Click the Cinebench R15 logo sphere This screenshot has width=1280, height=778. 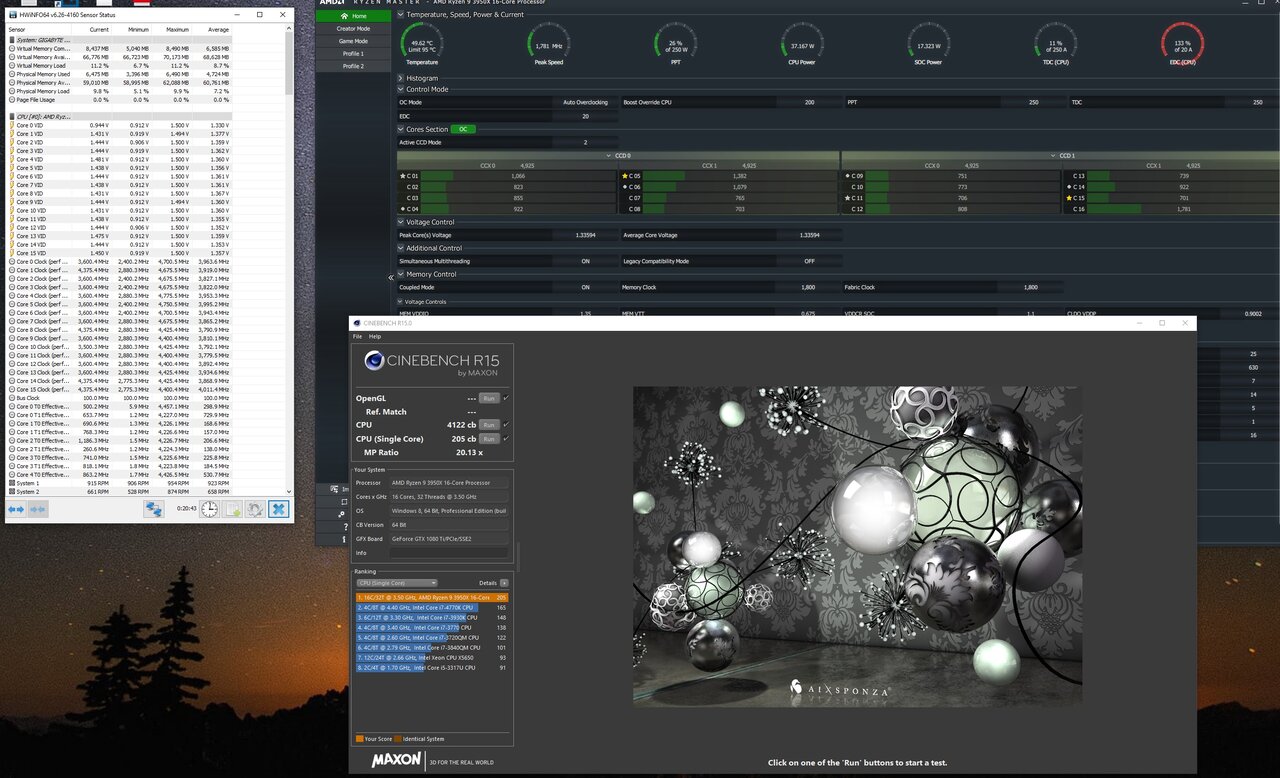(374, 361)
